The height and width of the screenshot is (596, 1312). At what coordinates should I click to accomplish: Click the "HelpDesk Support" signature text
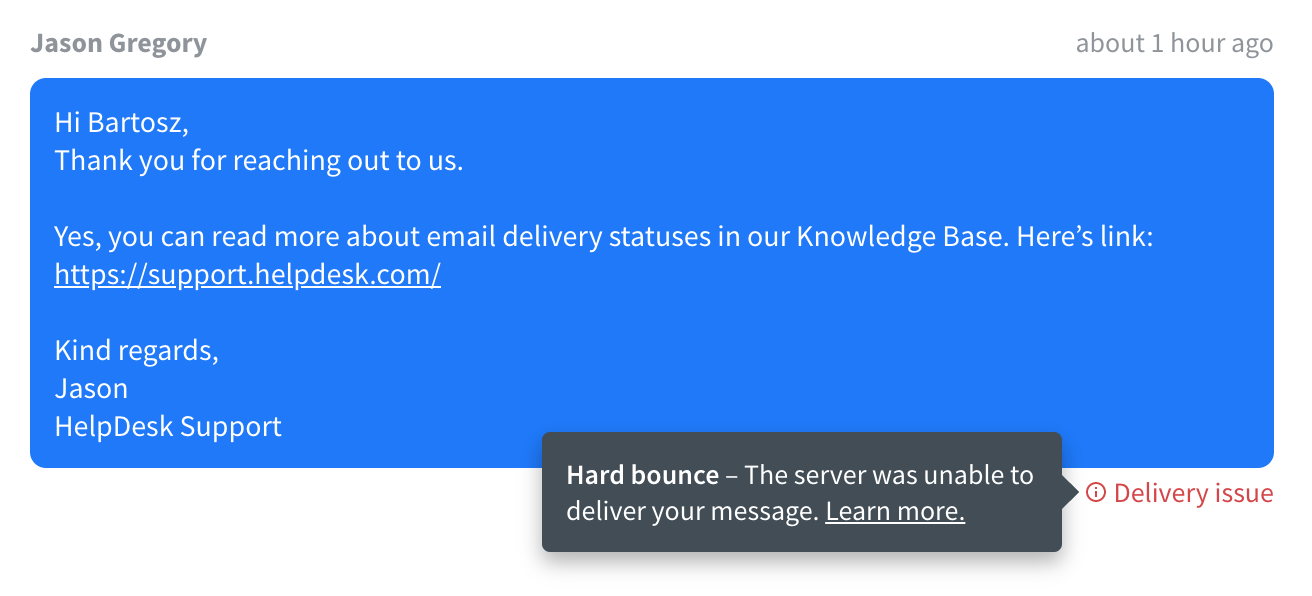(168, 427)
